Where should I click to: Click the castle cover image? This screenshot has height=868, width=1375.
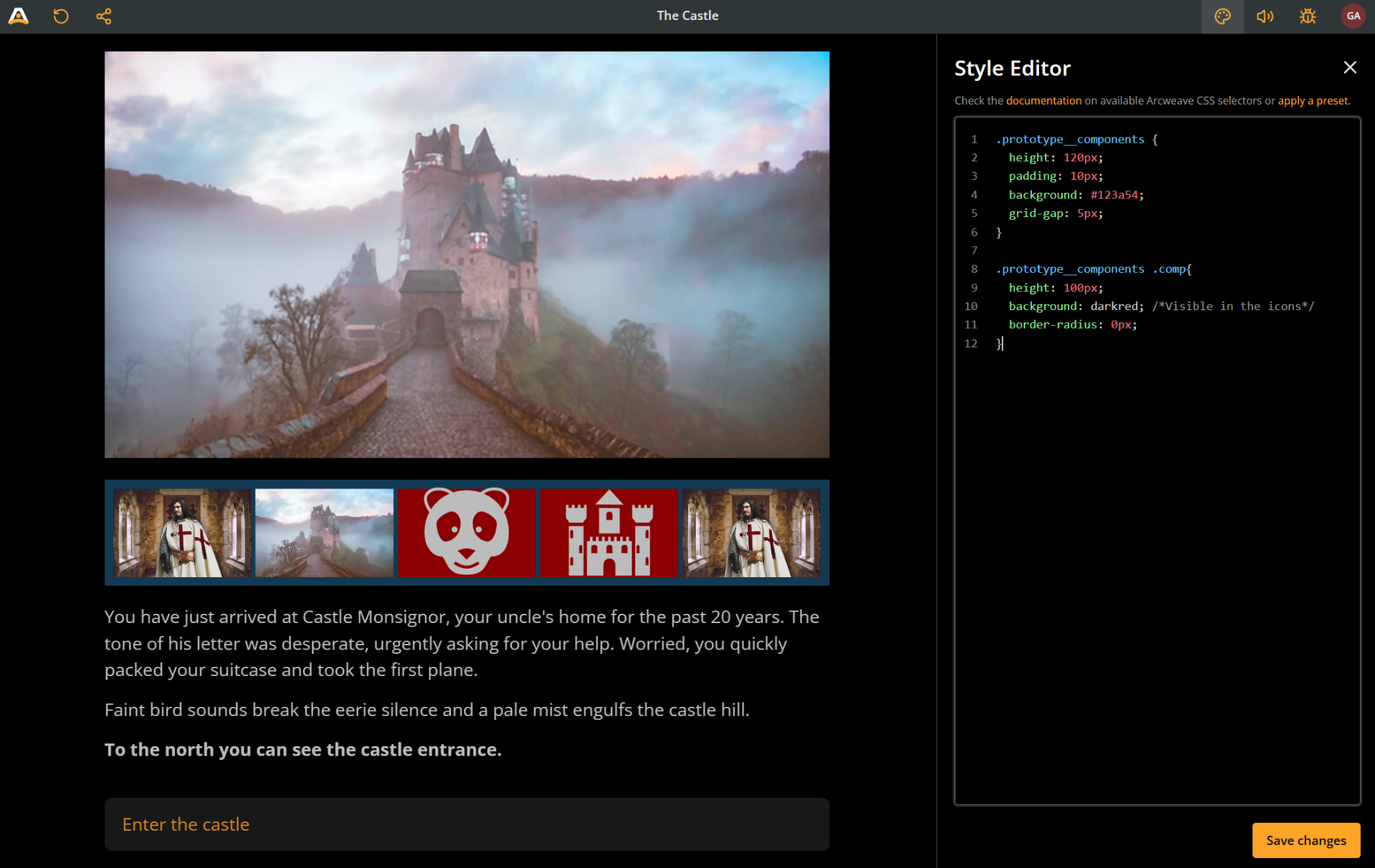tap(466, 254)
